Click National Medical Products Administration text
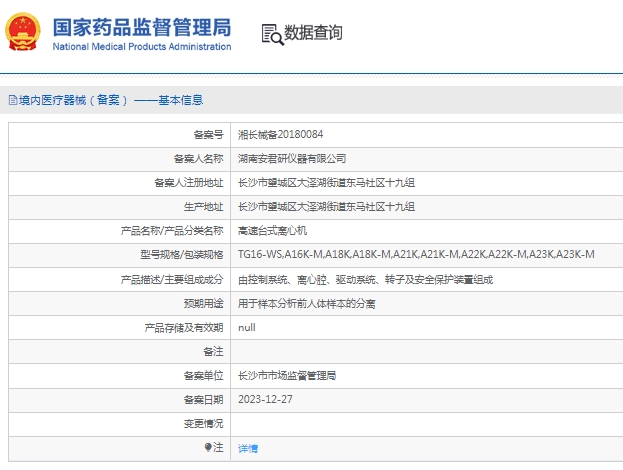The width and height of the screenshot is (623, 470). click(x=142, y=46)
